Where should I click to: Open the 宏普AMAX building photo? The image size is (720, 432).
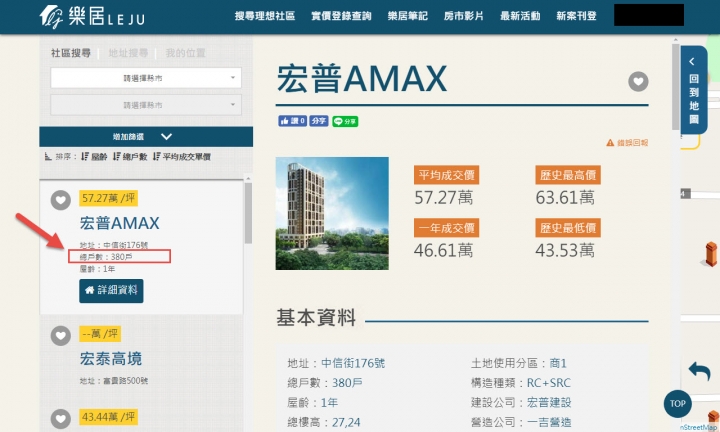(x=332, y=213)
